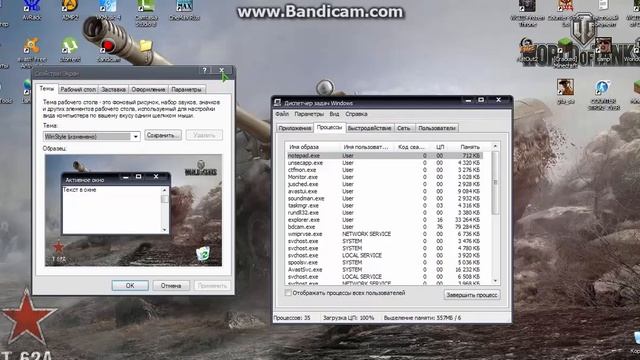Viewport: 640px width, 360px height.
Task: Open the Файл menu in Task Manager
Action: pyautogui.click(x=282, y=114)
